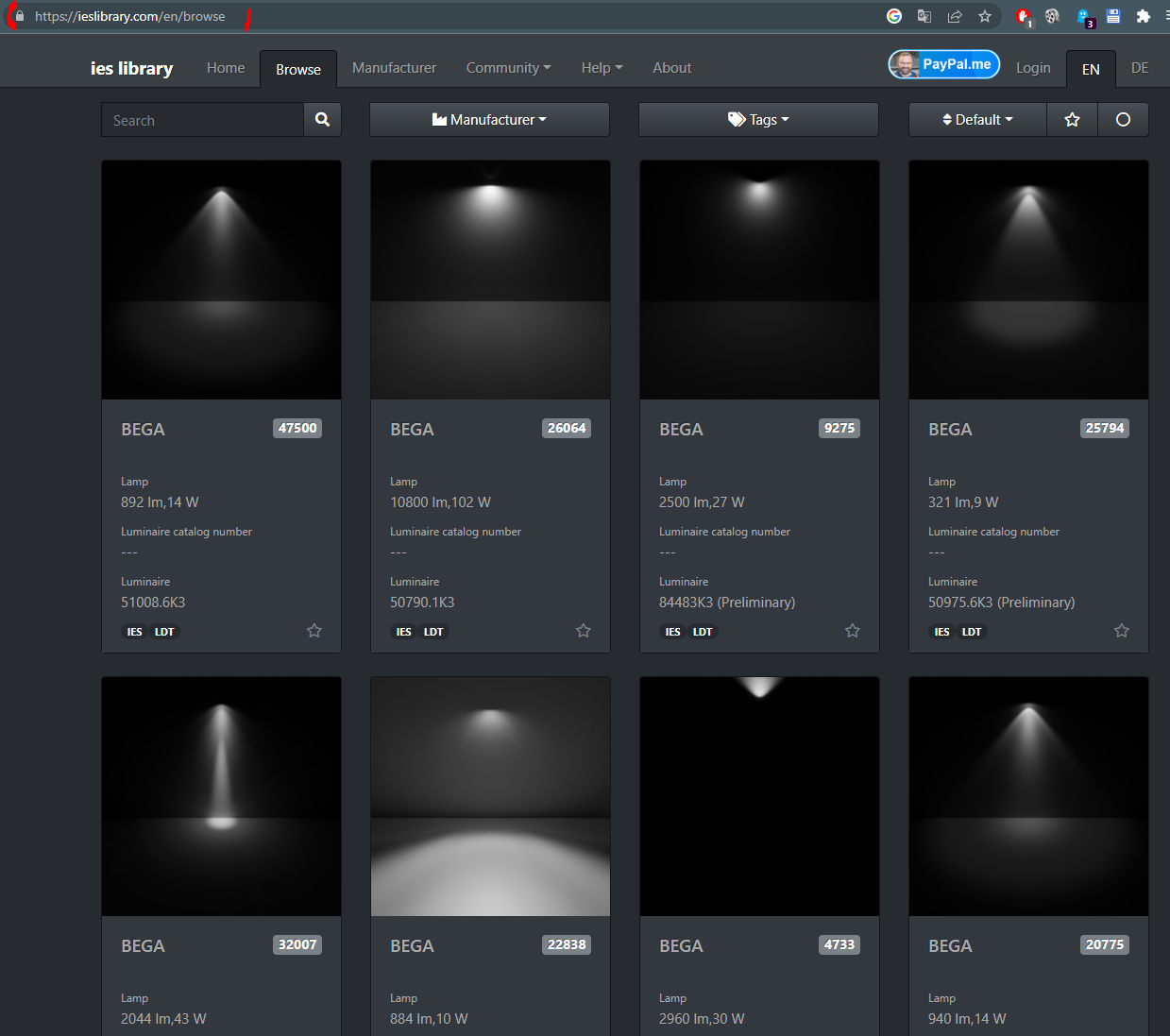The height and width of the screenshot is (1036, 1170).
Task: Click the 4733 download count badge
Action: pos(839,944)
